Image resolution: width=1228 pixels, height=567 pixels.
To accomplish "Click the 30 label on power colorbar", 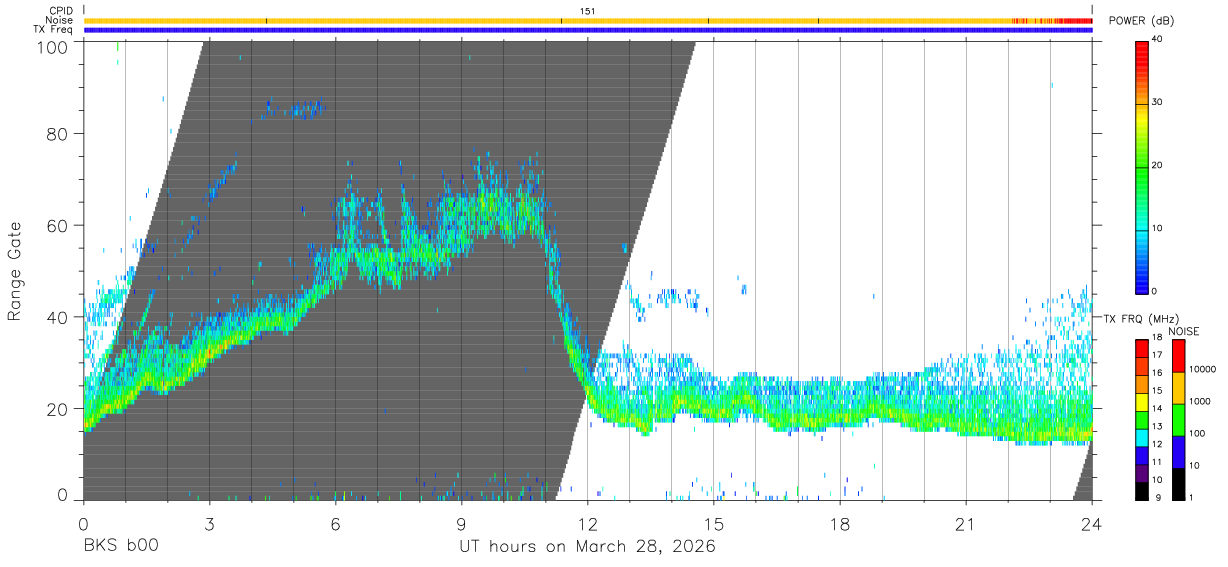I will point(1156,103).
